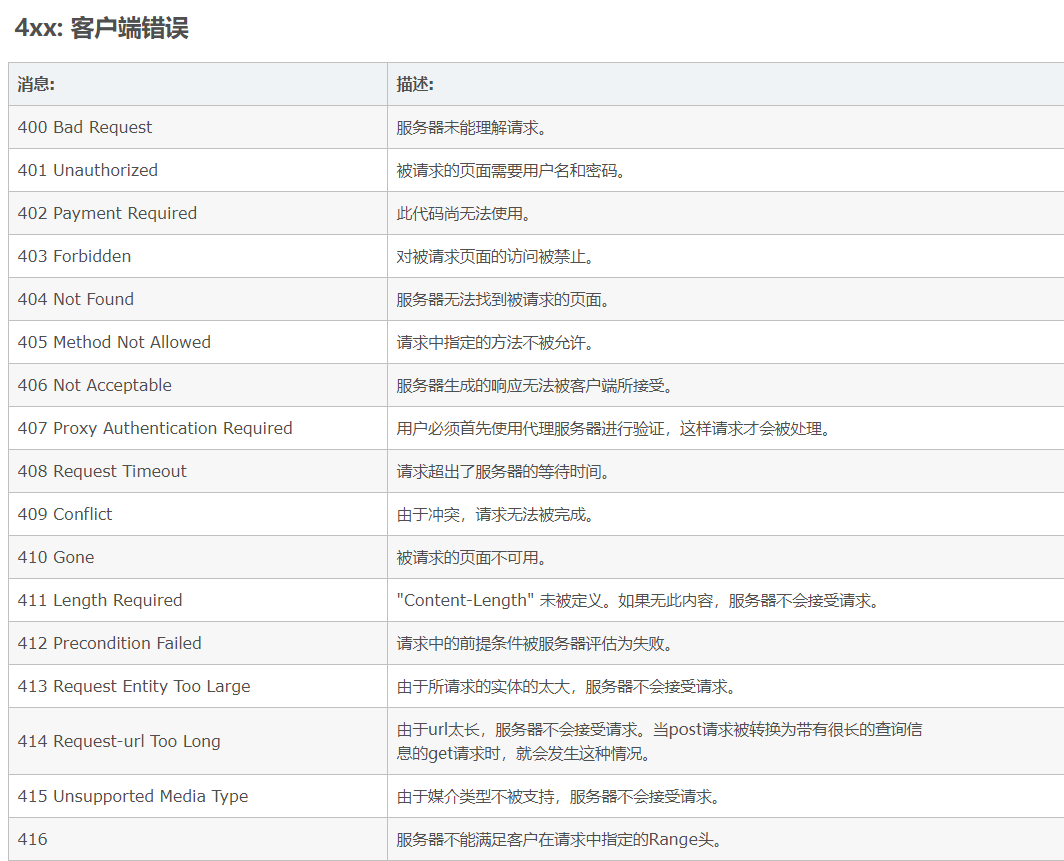Click the "406 Not Acceptable" cell
This screenshot has width=1064, height=861.
(x=197, y=385)
